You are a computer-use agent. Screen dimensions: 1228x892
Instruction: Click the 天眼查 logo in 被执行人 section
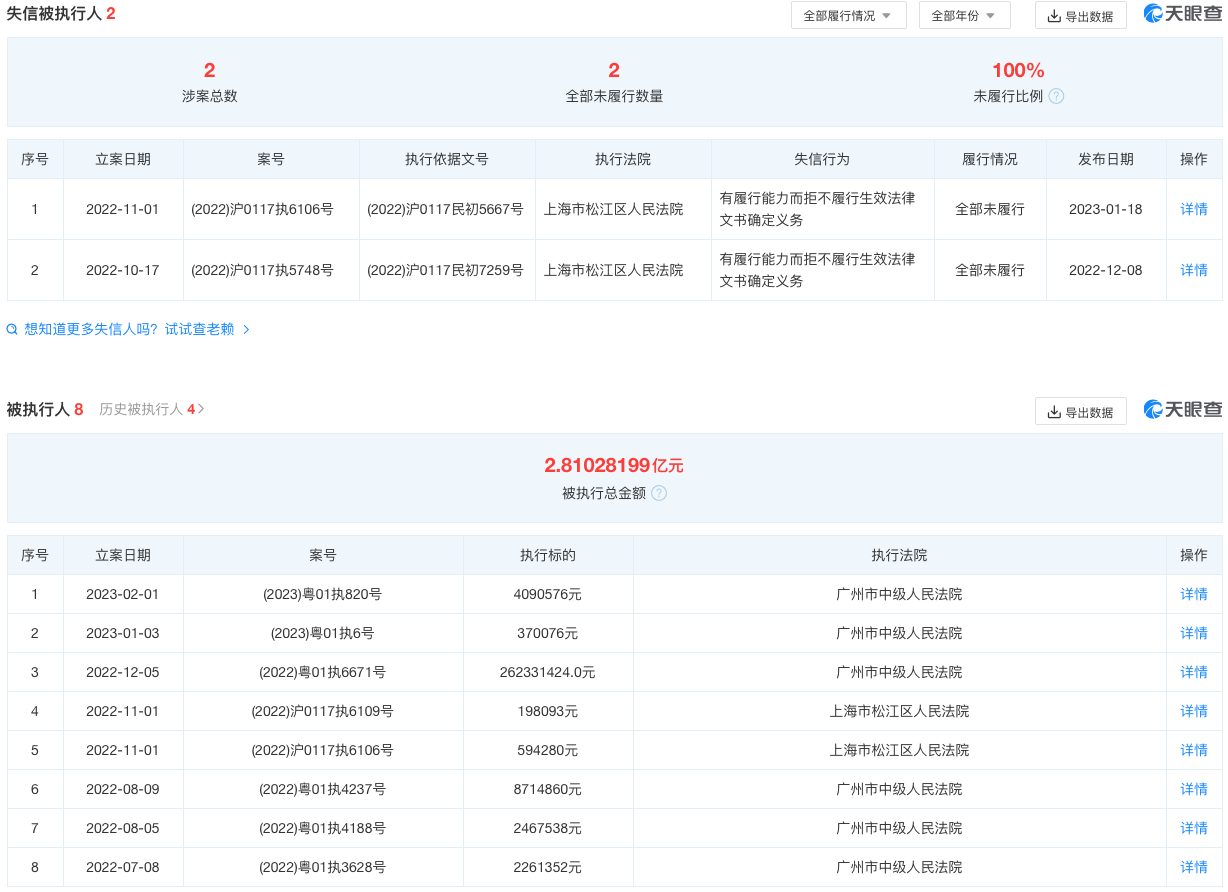coord(1182,410)
